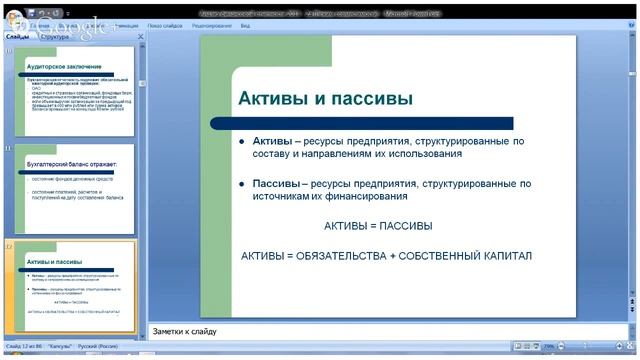
Task: Switch to Слайды pane tab
Action: (x=18, y=37)
